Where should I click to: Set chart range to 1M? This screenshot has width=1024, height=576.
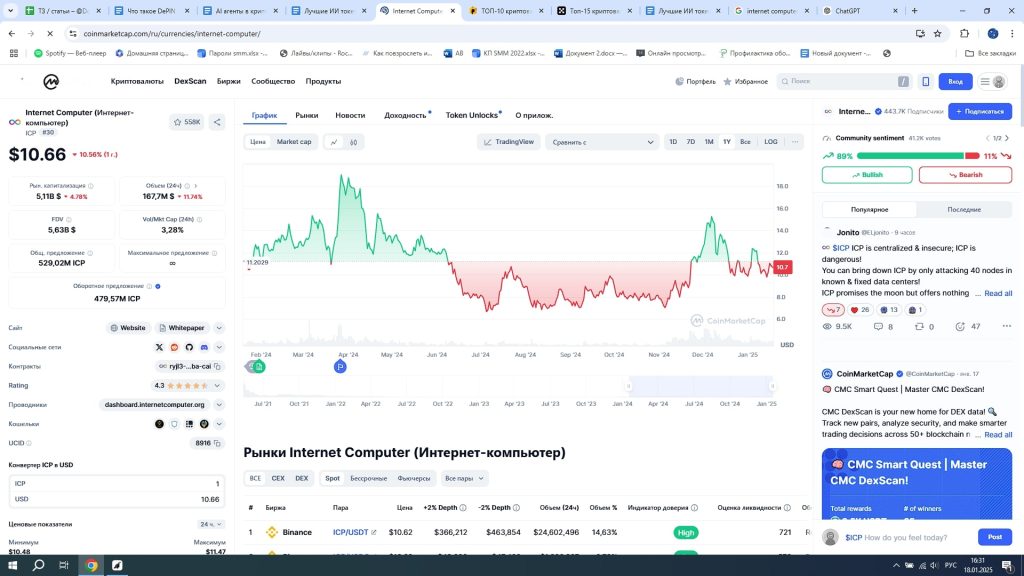click(709, 142)
